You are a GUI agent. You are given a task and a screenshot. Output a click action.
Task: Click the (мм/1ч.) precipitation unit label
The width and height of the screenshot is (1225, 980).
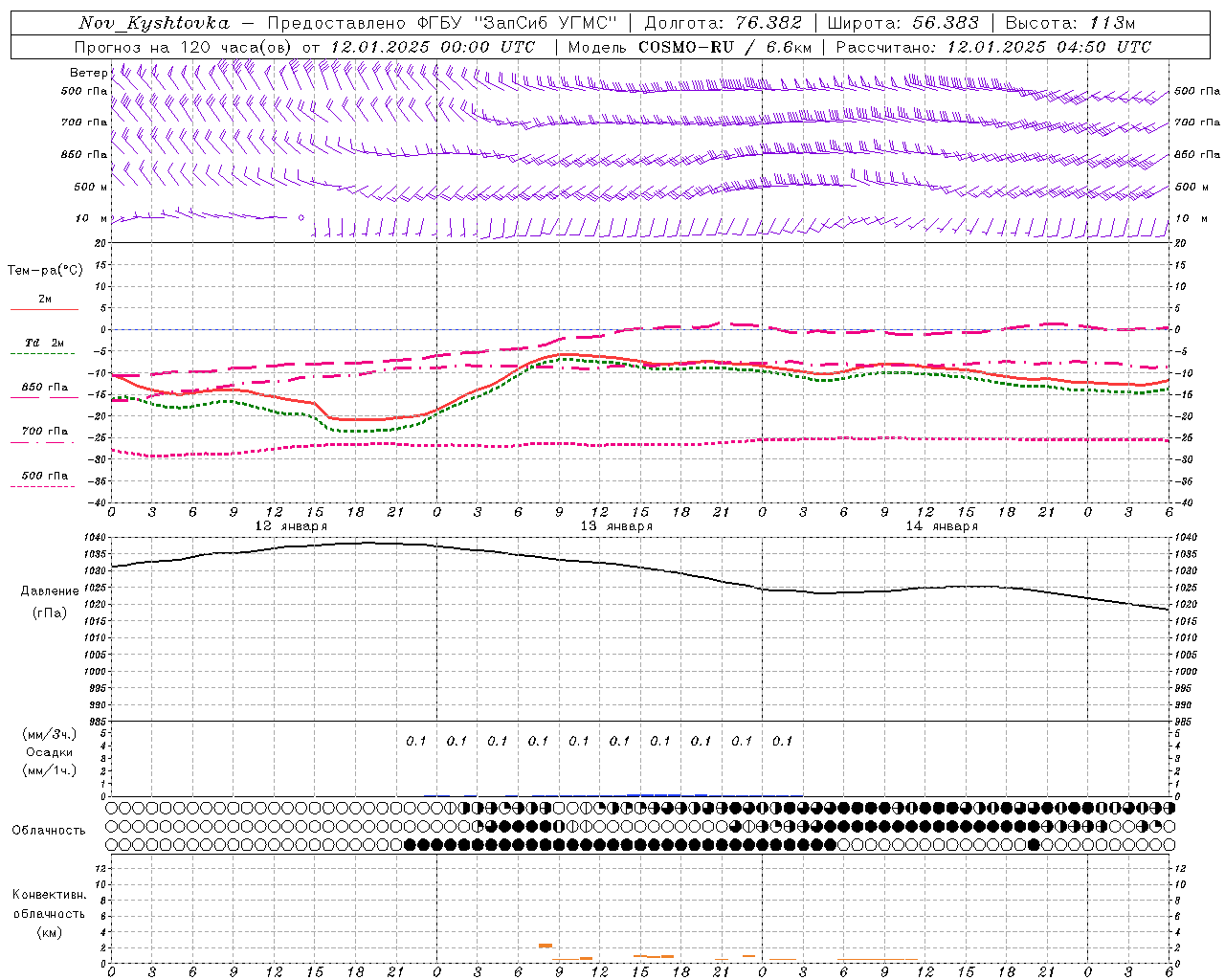(x=50, y=770)
